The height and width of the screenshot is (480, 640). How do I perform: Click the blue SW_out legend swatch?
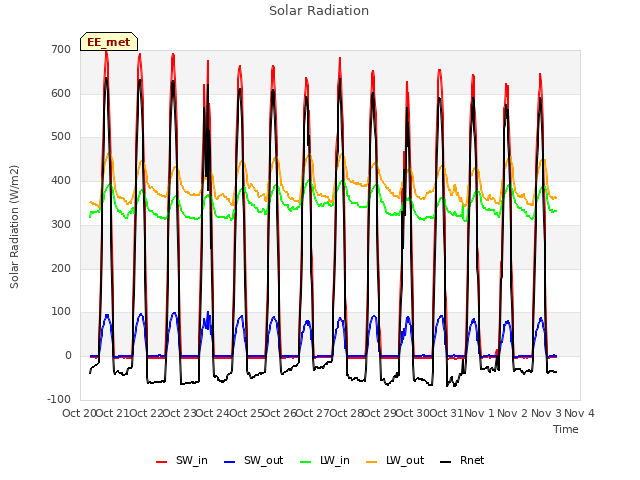coord(230,462)
